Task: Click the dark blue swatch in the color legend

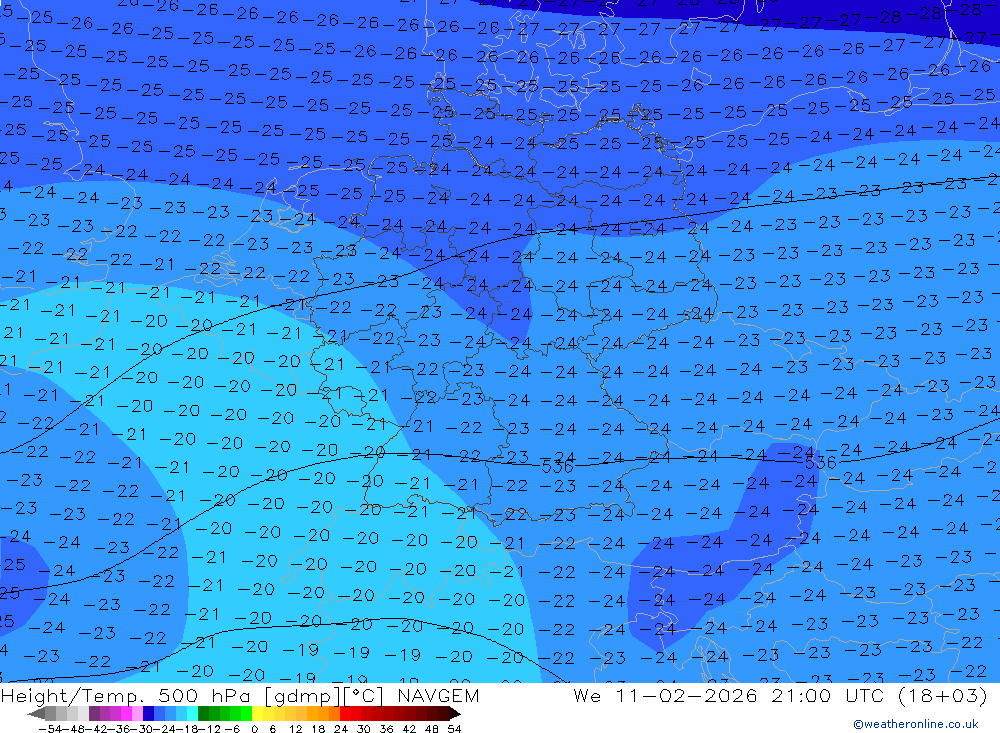Action: [149, 714]
